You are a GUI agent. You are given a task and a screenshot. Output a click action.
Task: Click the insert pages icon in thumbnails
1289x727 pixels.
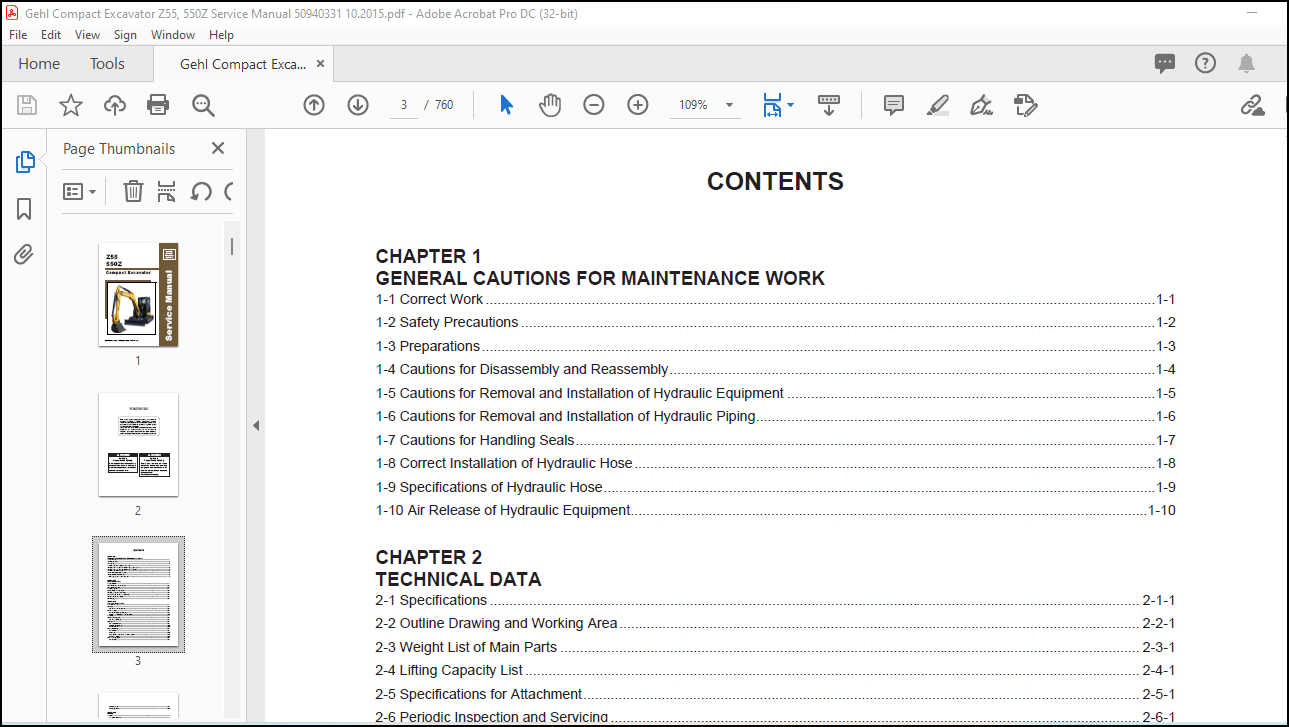[x=167, y=191]
